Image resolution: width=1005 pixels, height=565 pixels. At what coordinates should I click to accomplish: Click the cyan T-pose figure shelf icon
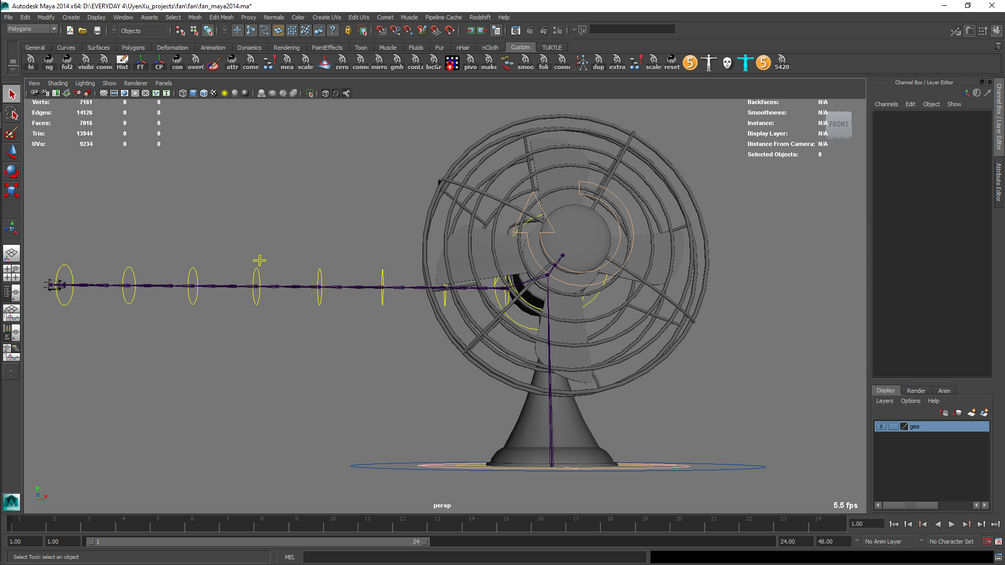(745, 62)
